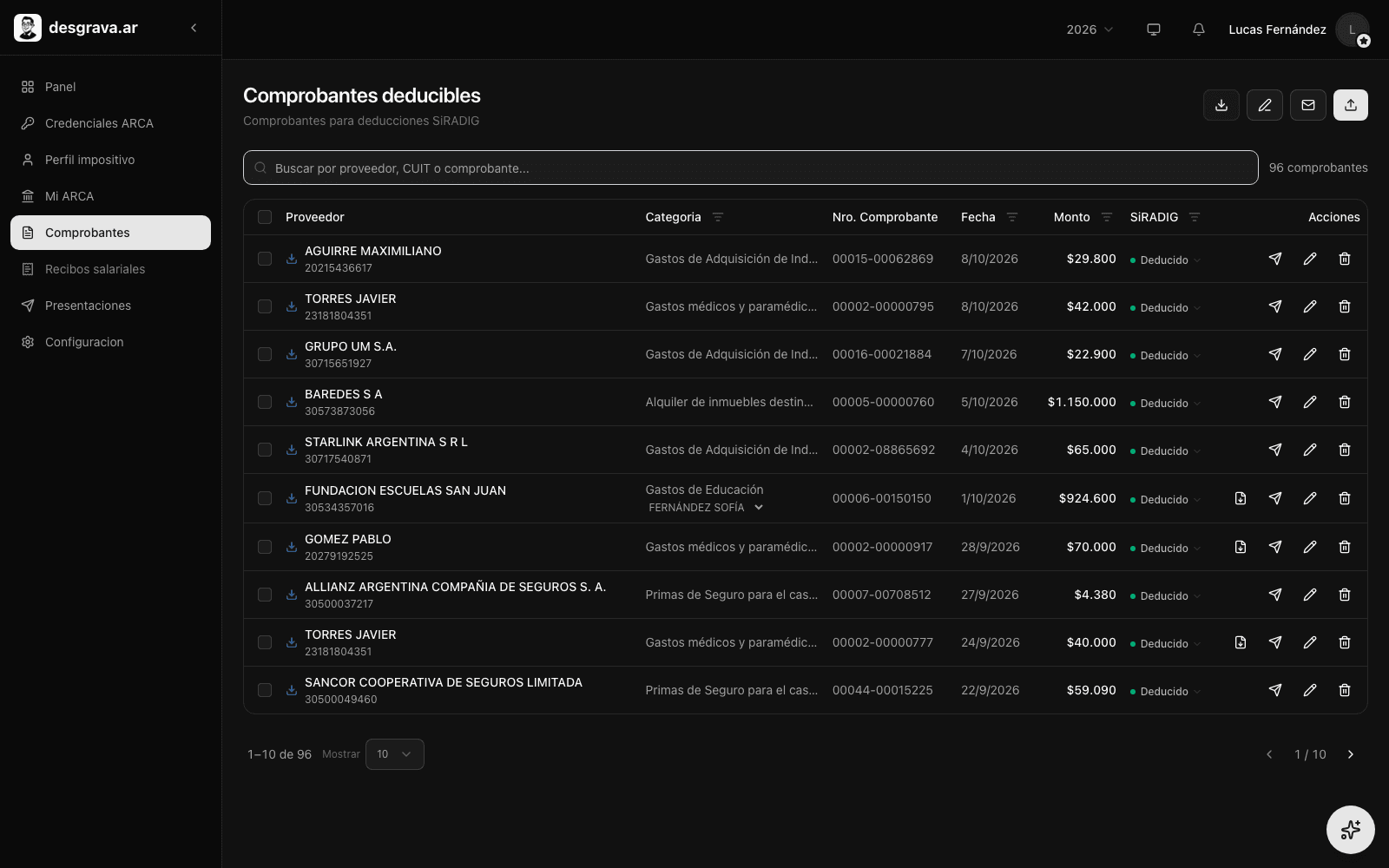The image size is (1389, 868).
Task: Click the upload comprobante button
Action: [1351, 105]
